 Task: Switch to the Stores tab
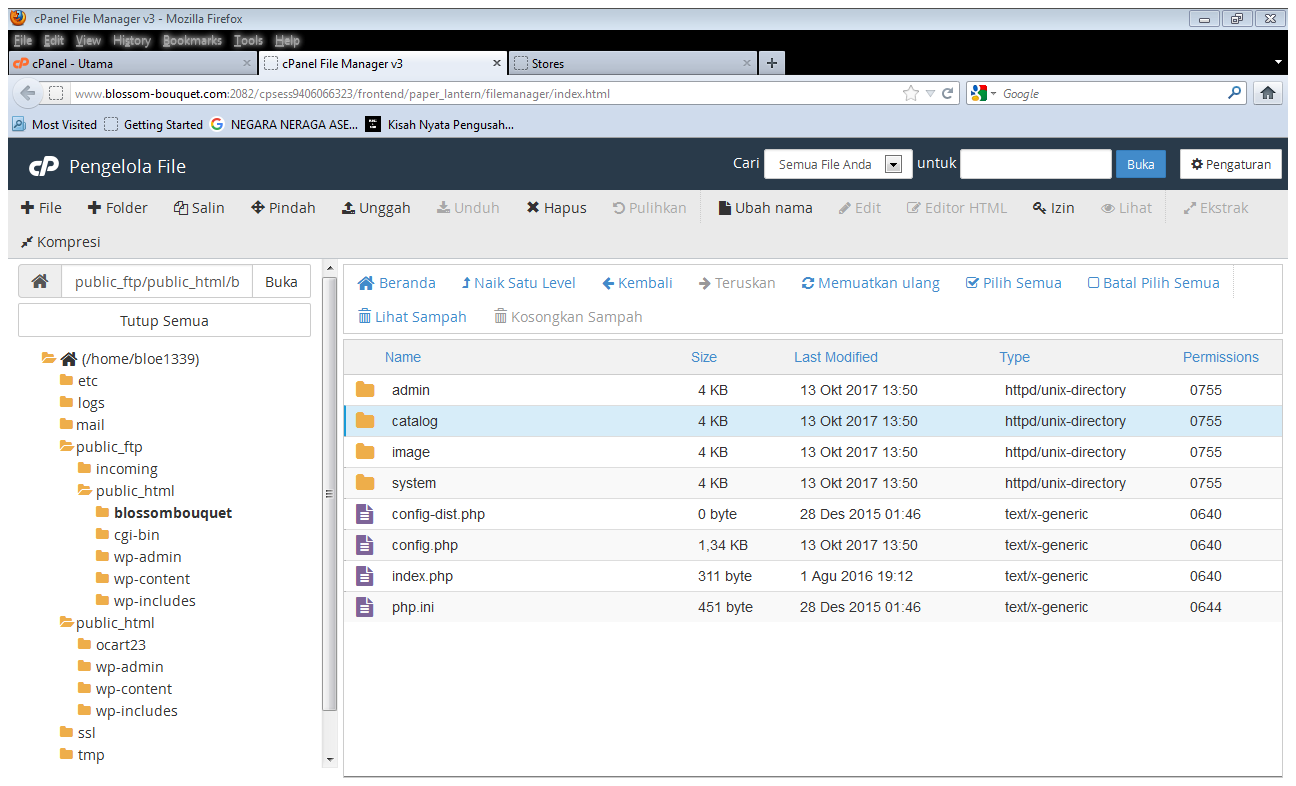[x=633, y=63]
